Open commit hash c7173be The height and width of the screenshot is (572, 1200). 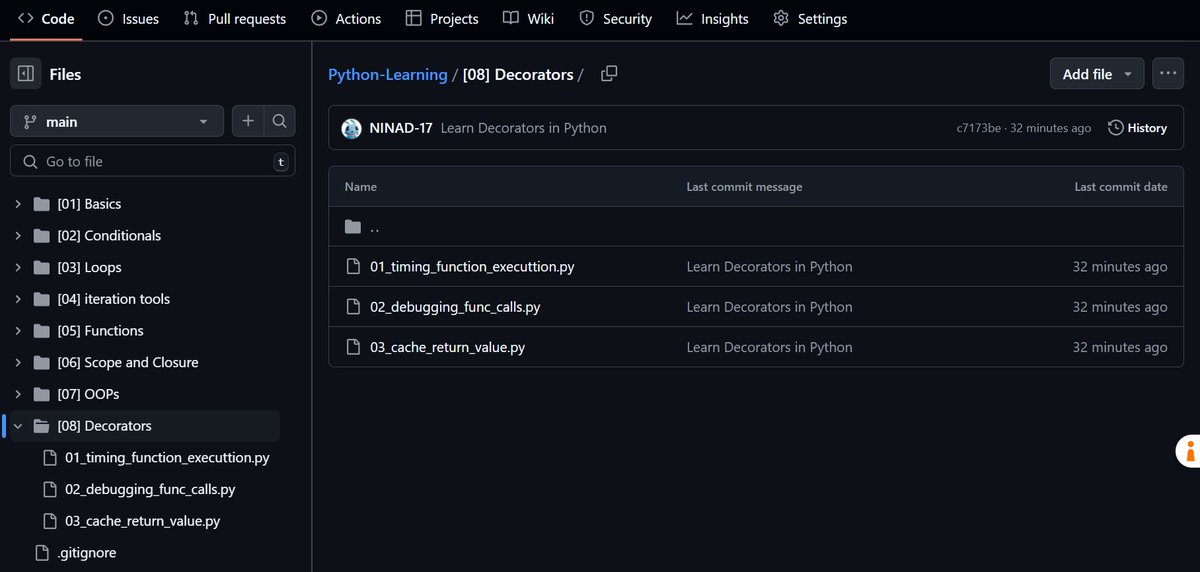click(980, 128)
